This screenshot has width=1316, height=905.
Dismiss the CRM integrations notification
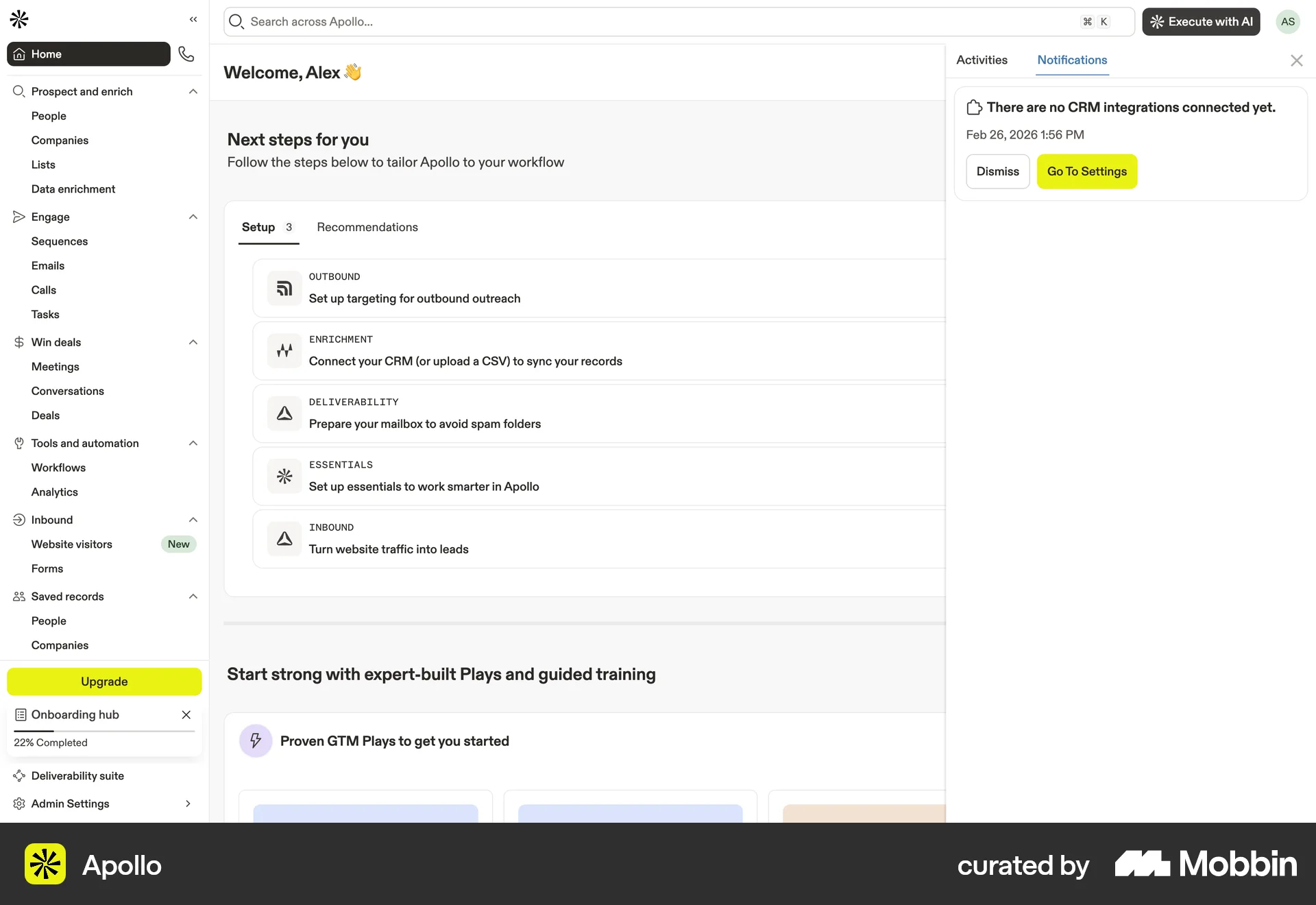tap(997, 172)
